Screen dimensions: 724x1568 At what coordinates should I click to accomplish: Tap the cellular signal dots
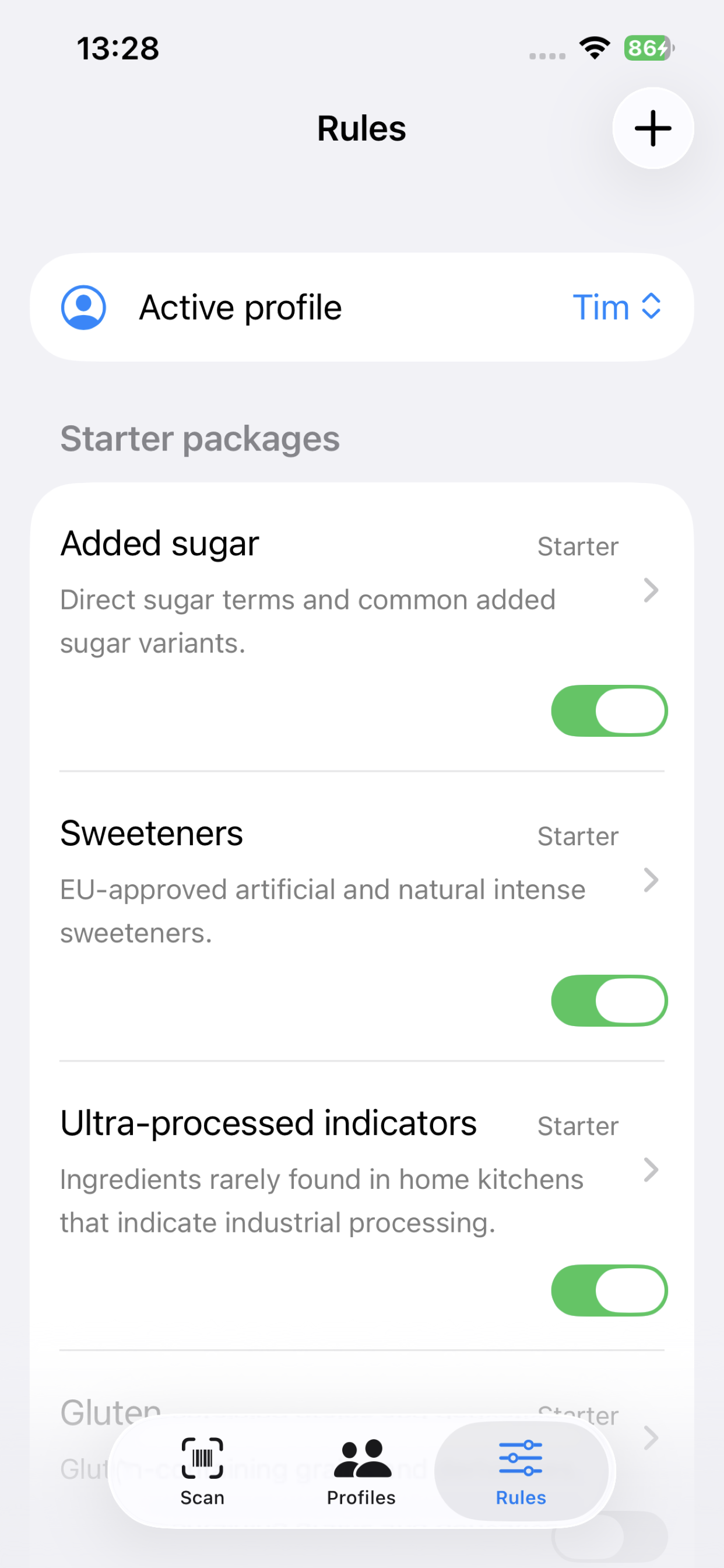547,56
